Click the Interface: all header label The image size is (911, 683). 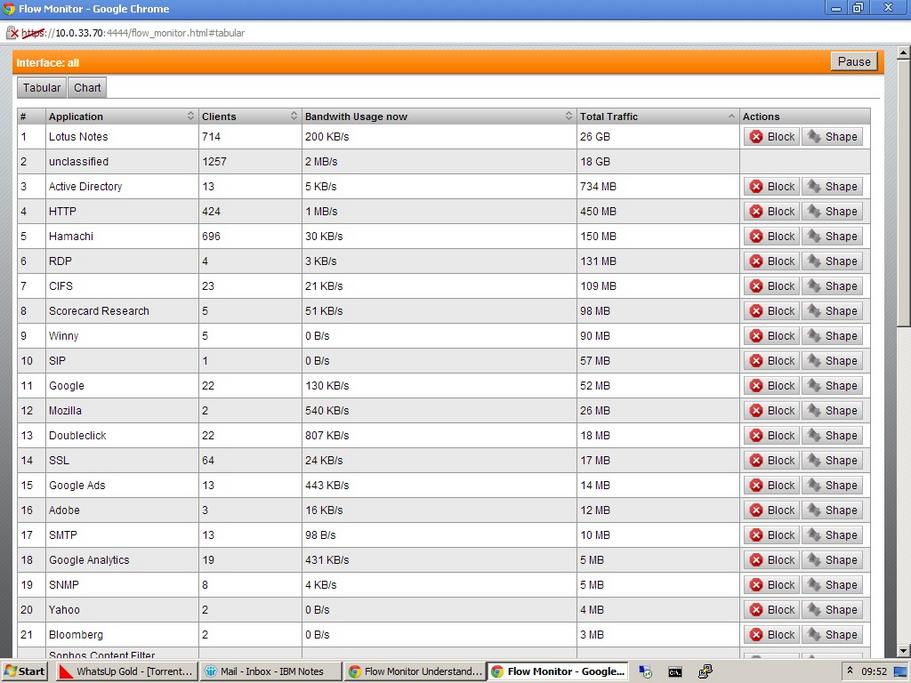click(48, 63)
